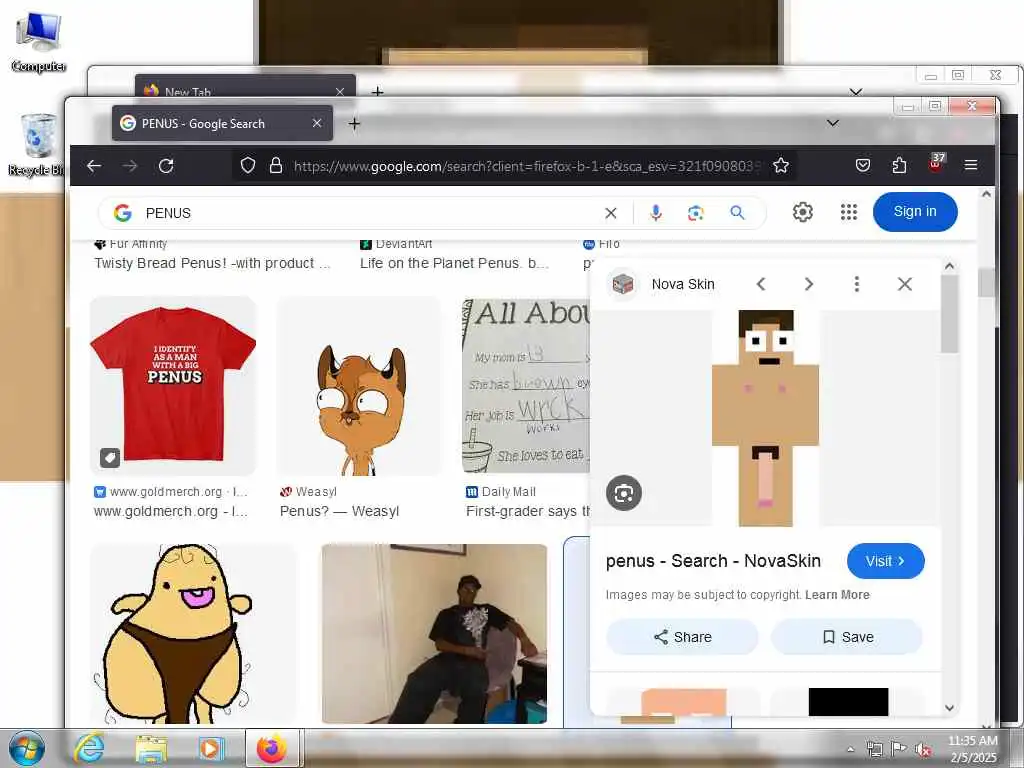The width and height of the screenshot is (1024, 768).
Task: Click the blue Visit button
Action: 886,561
